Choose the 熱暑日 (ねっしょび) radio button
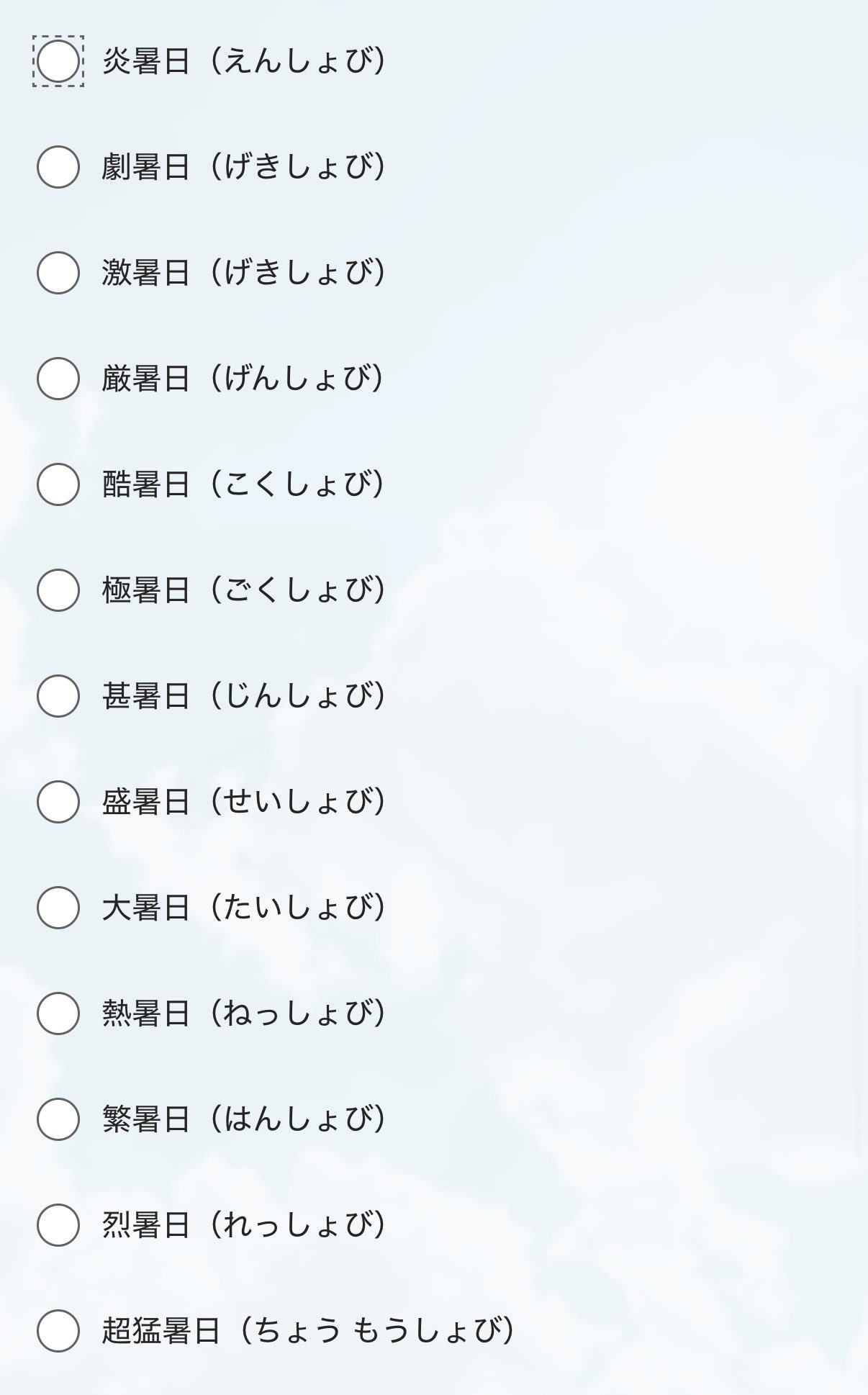The width and height of the screenshot is (868, 1395). tap(58, 1013)
